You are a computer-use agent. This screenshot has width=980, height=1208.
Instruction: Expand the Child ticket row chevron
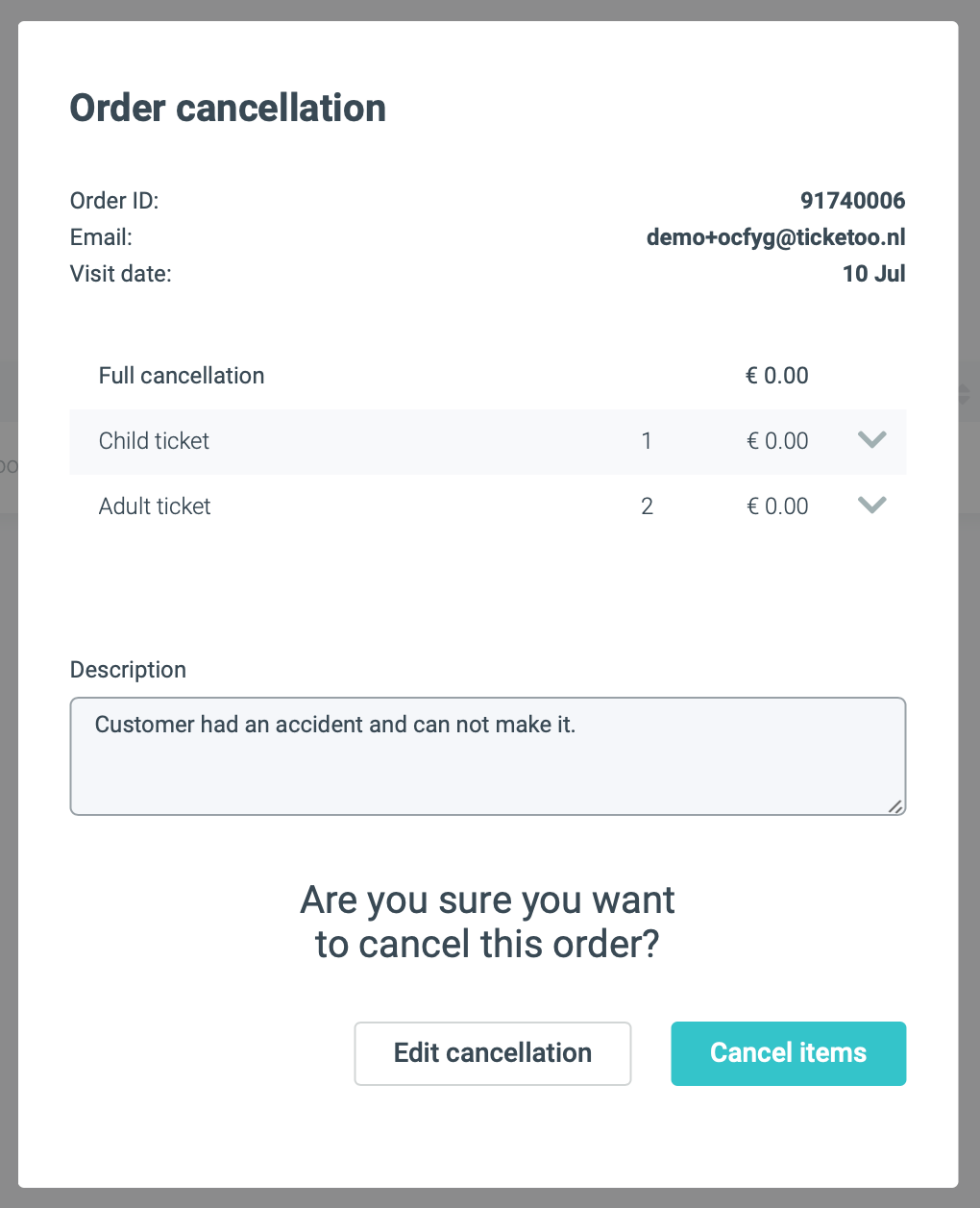pyautogui.click(x=871, y=440)
